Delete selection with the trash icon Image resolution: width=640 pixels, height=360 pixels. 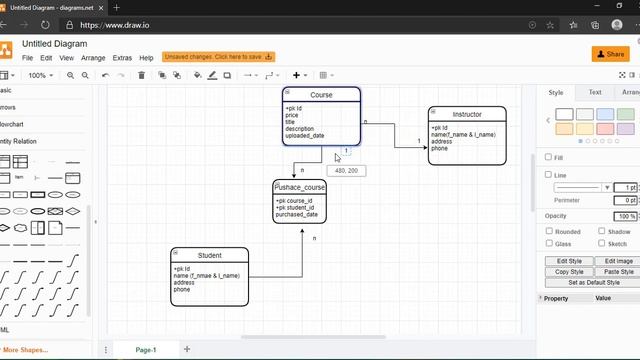tap(141, 75)
